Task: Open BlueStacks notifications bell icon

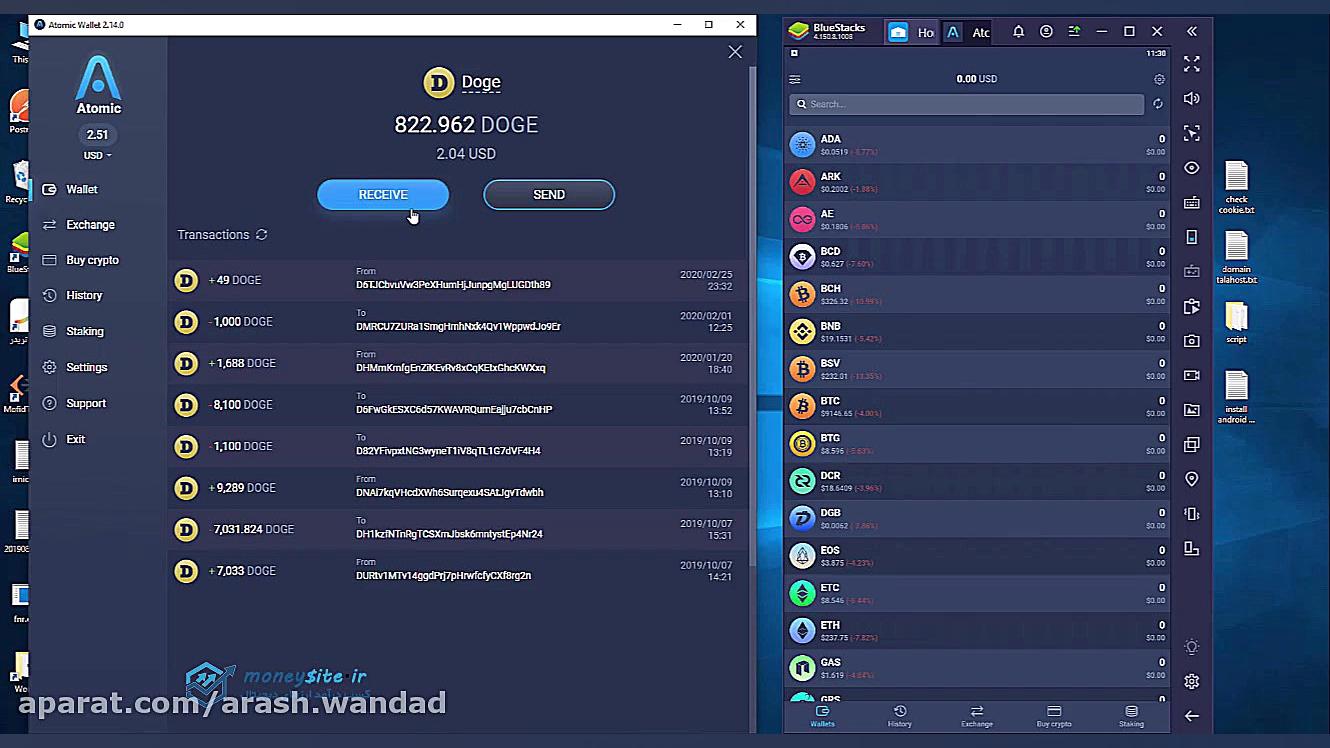Action: click(1018, 32)
